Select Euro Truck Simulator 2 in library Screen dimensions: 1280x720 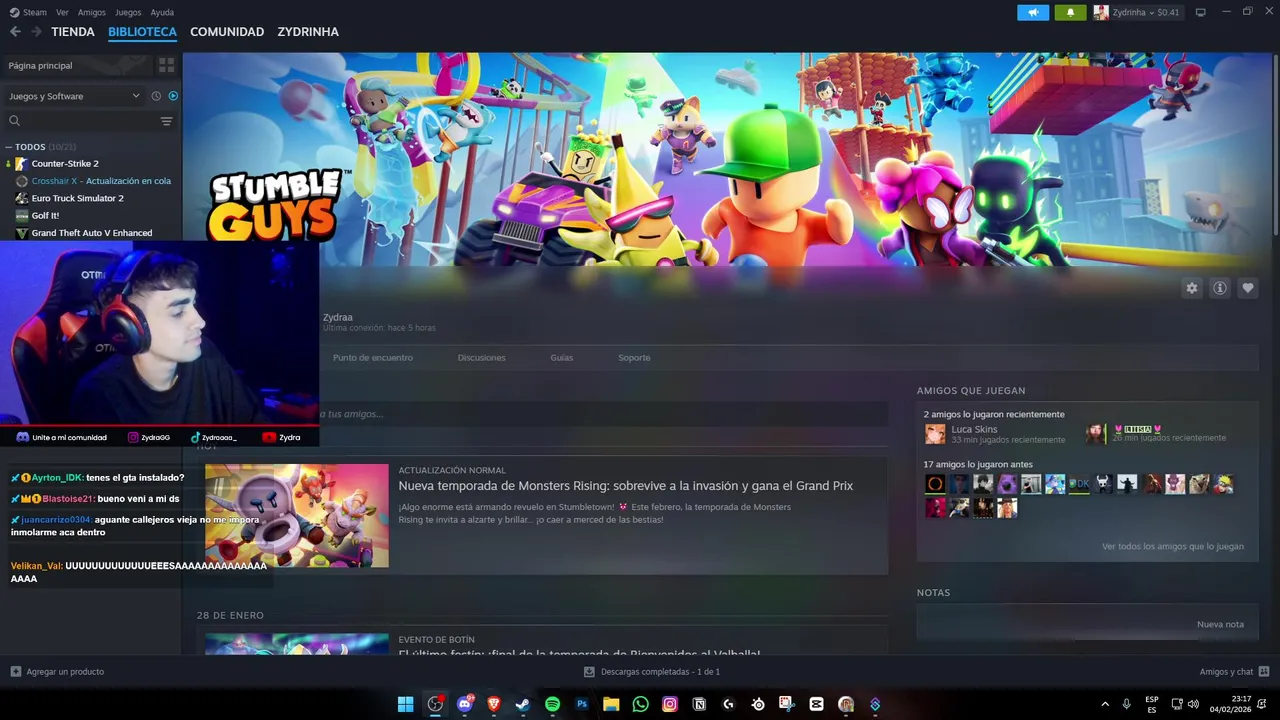(78, 198)
